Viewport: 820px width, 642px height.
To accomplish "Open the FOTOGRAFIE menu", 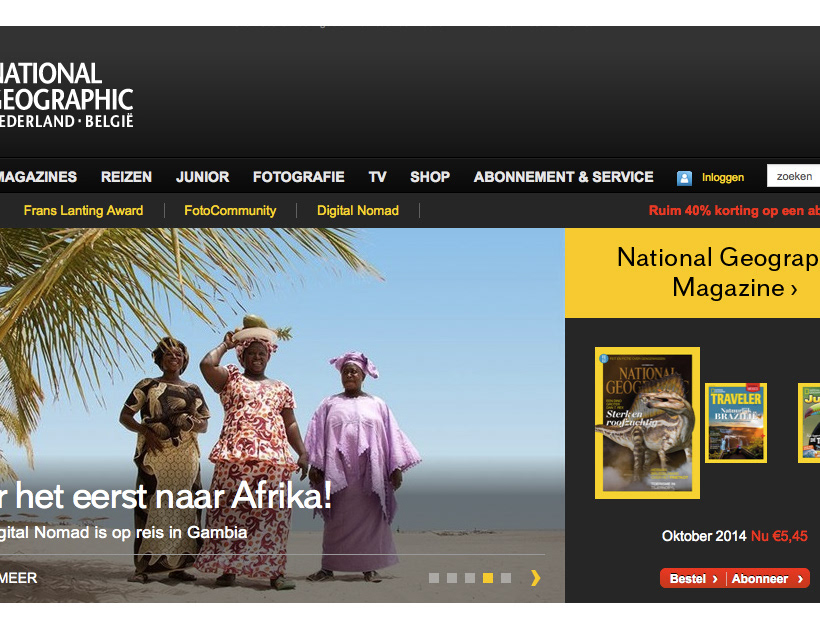I will [x=299, y=177].
